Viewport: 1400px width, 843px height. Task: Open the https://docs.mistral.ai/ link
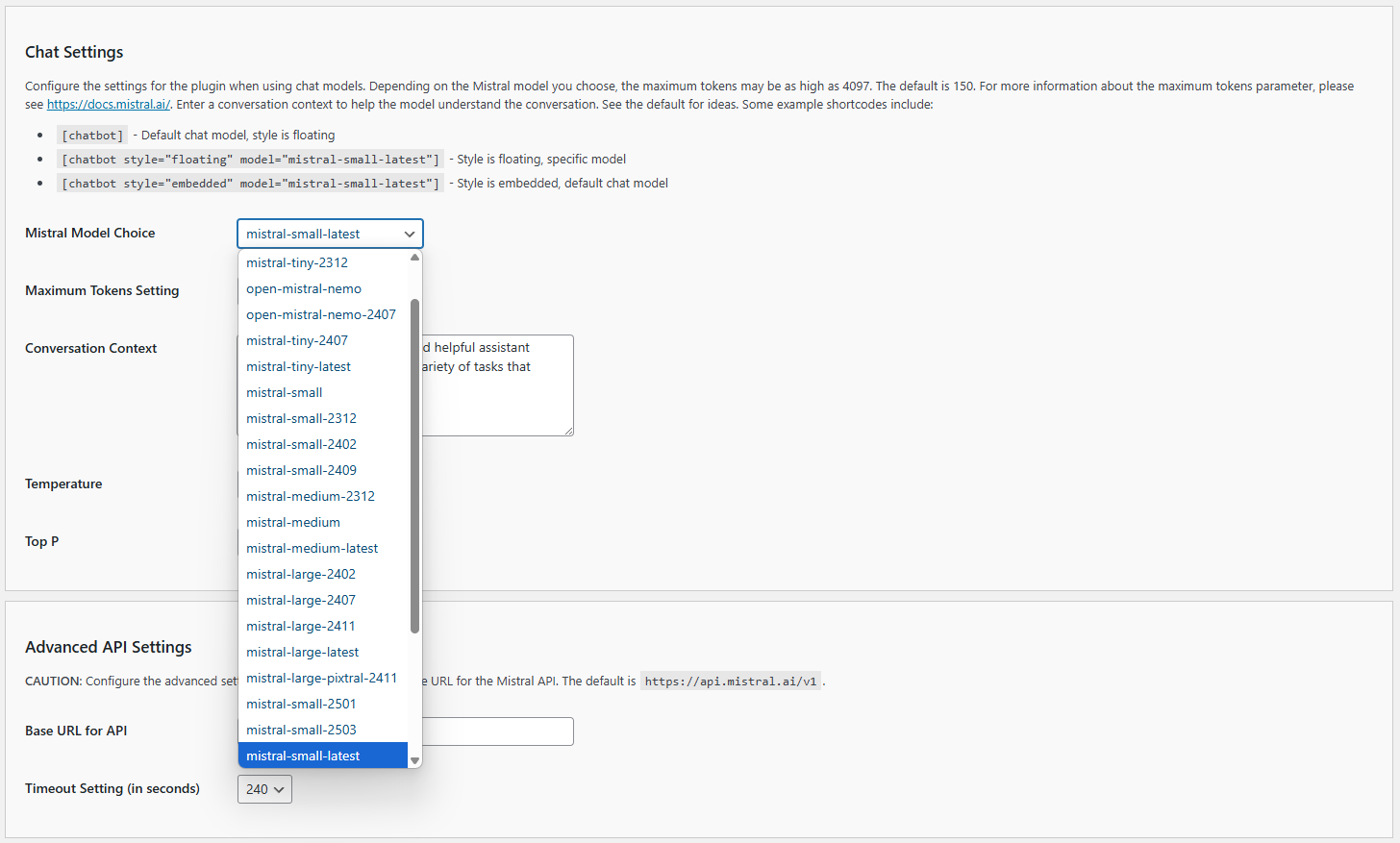pyautogui.click(x=109, y=104)
